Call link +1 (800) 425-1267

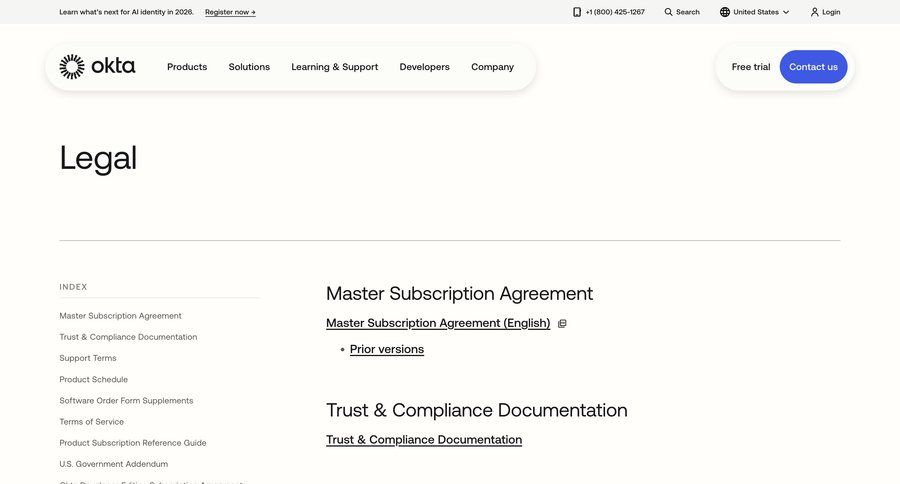coord(615,12)
